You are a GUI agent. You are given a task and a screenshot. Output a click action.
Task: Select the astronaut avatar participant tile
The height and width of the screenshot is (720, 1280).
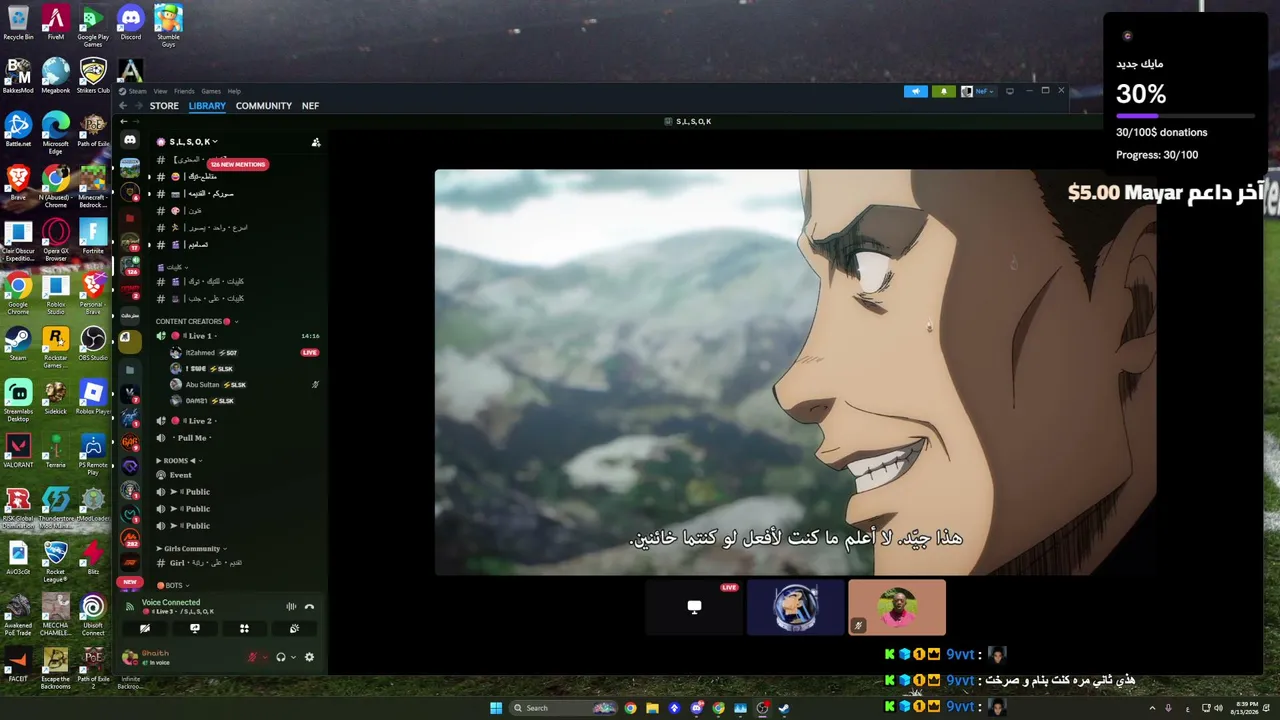click(x=795, y=607)
